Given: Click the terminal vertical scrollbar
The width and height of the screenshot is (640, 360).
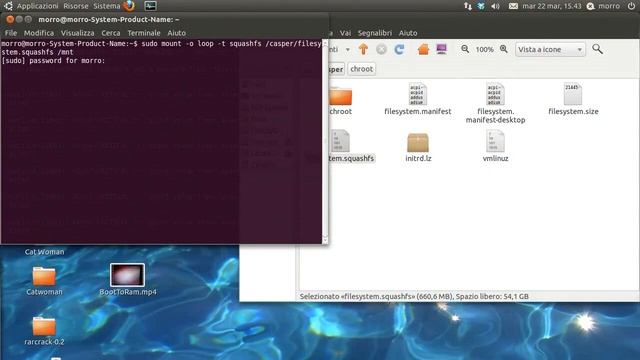Looking at the screenshot, I should [325, 141].
